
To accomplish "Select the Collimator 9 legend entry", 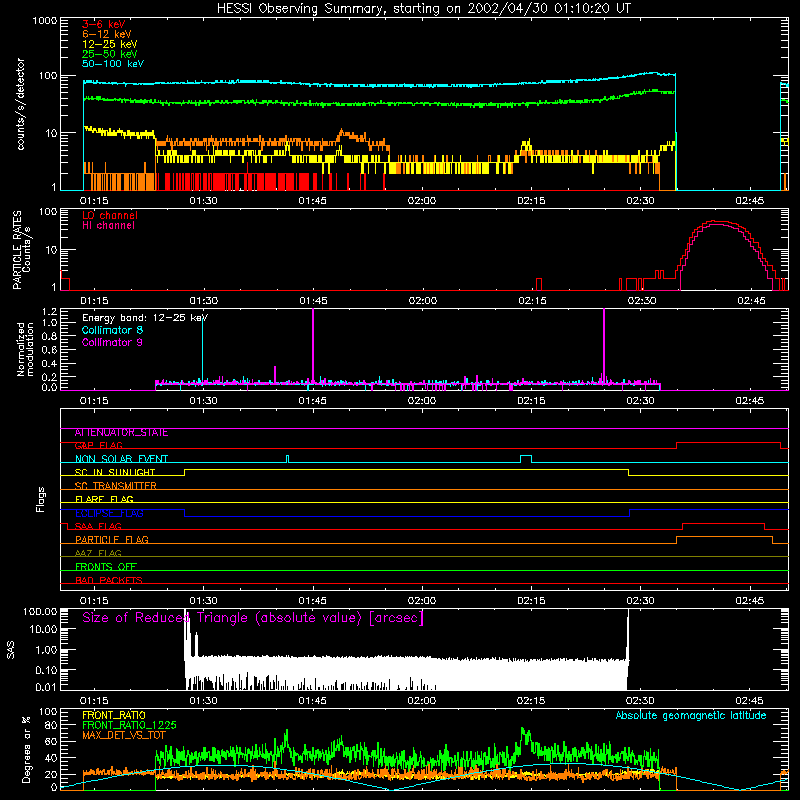I will tap(112, 342).
